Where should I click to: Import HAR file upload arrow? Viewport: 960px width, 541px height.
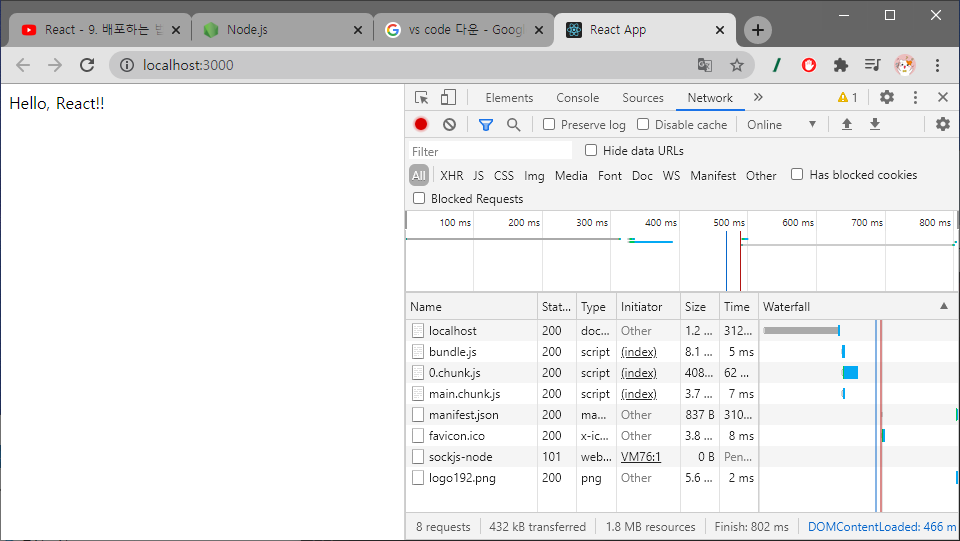[x=847, y=124]
